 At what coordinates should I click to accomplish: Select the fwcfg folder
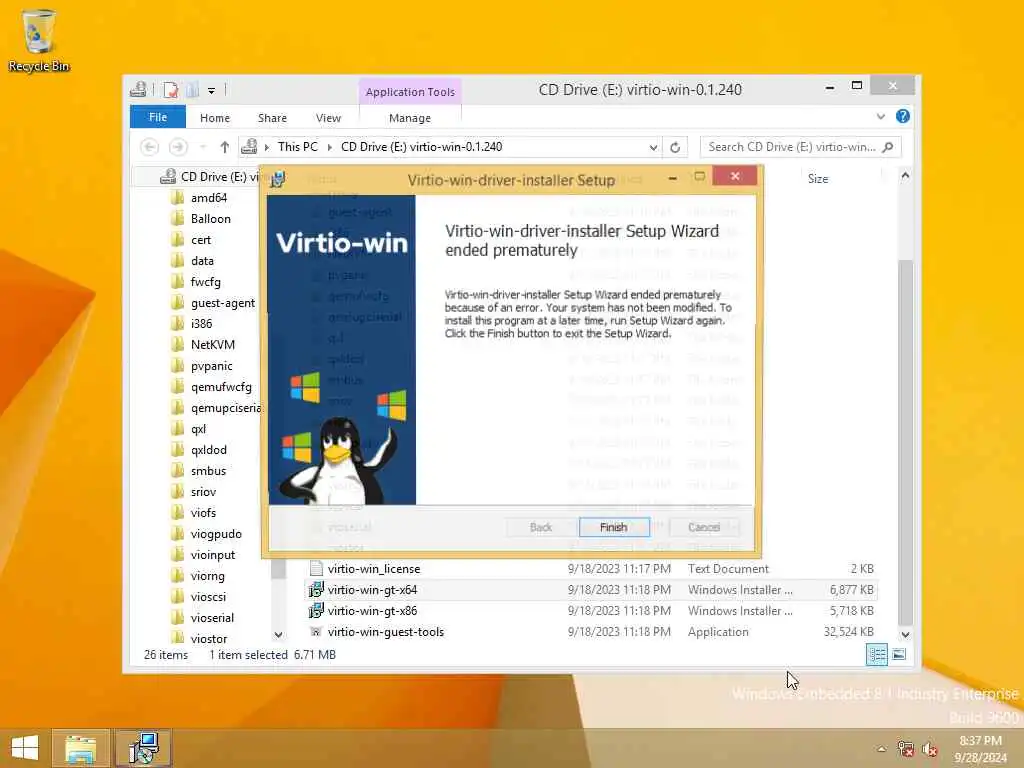pos(206,281)
